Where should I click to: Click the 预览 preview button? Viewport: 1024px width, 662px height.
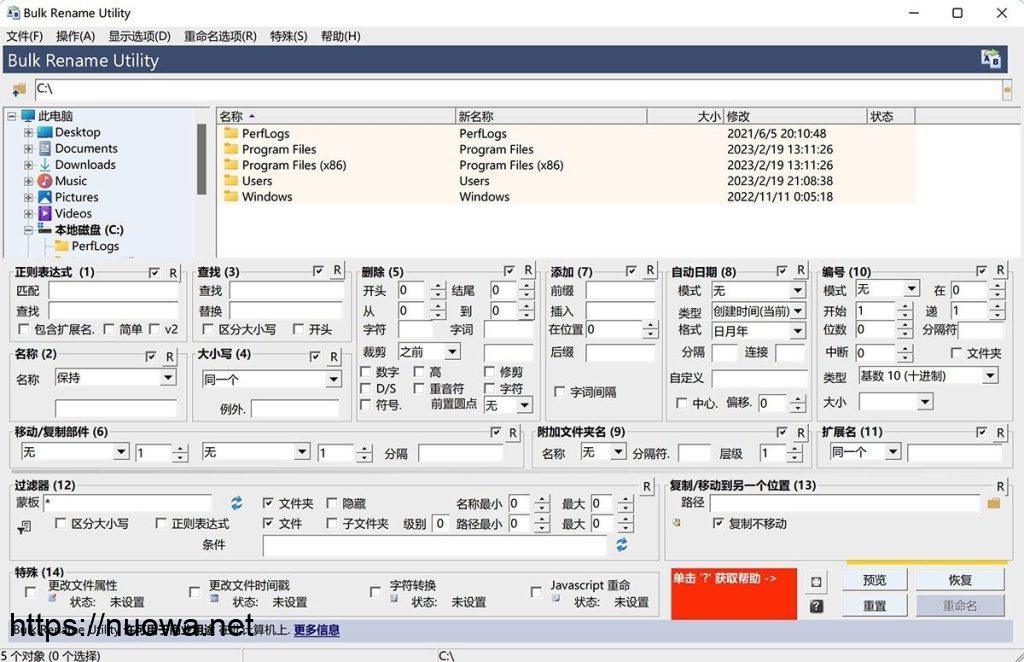tap(874, 580)
